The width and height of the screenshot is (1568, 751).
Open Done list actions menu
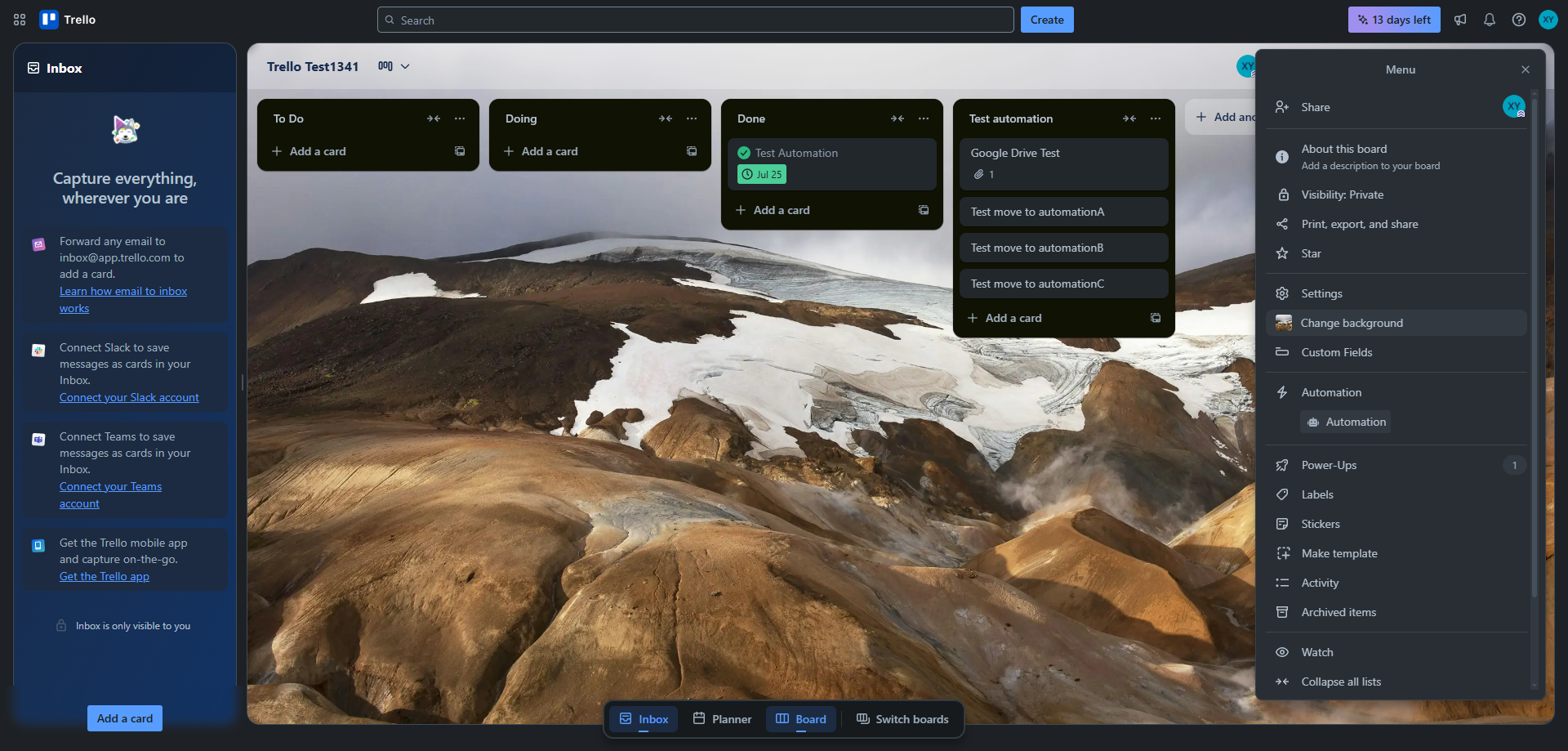click(924, 118)
